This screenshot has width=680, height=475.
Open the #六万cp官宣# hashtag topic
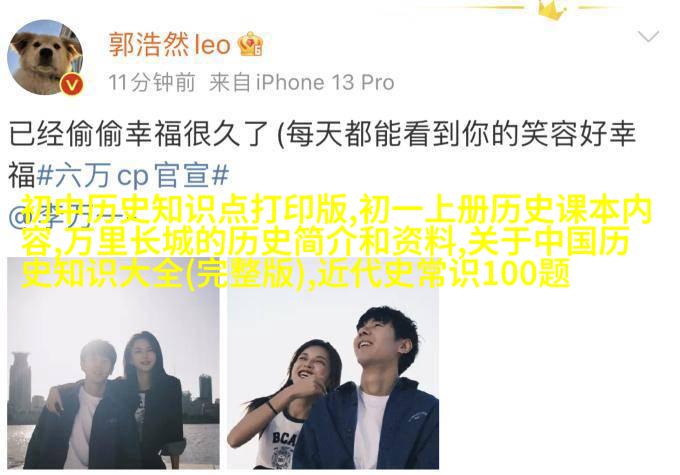tap(133, 175)
